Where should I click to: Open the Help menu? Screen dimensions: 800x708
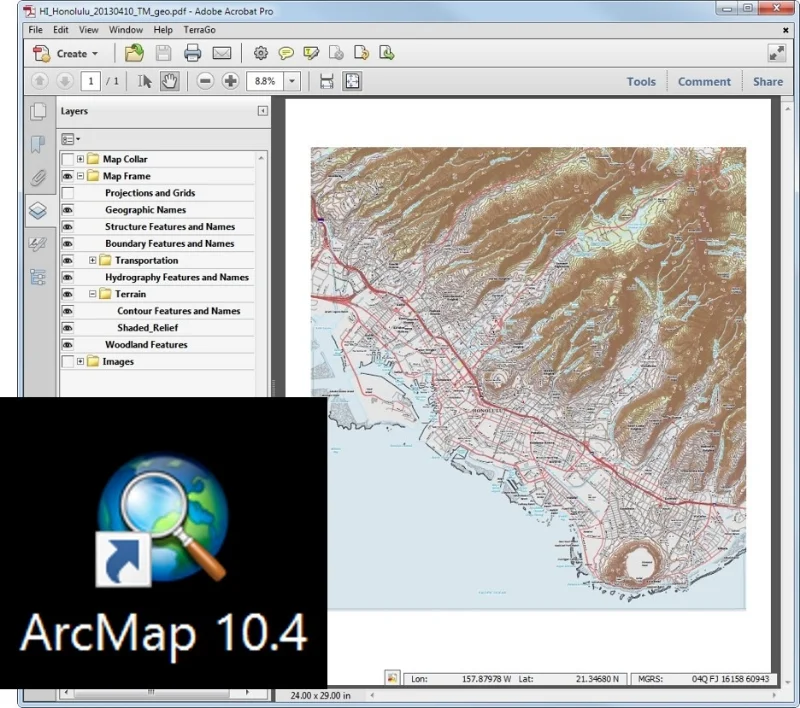coord(163,30)
